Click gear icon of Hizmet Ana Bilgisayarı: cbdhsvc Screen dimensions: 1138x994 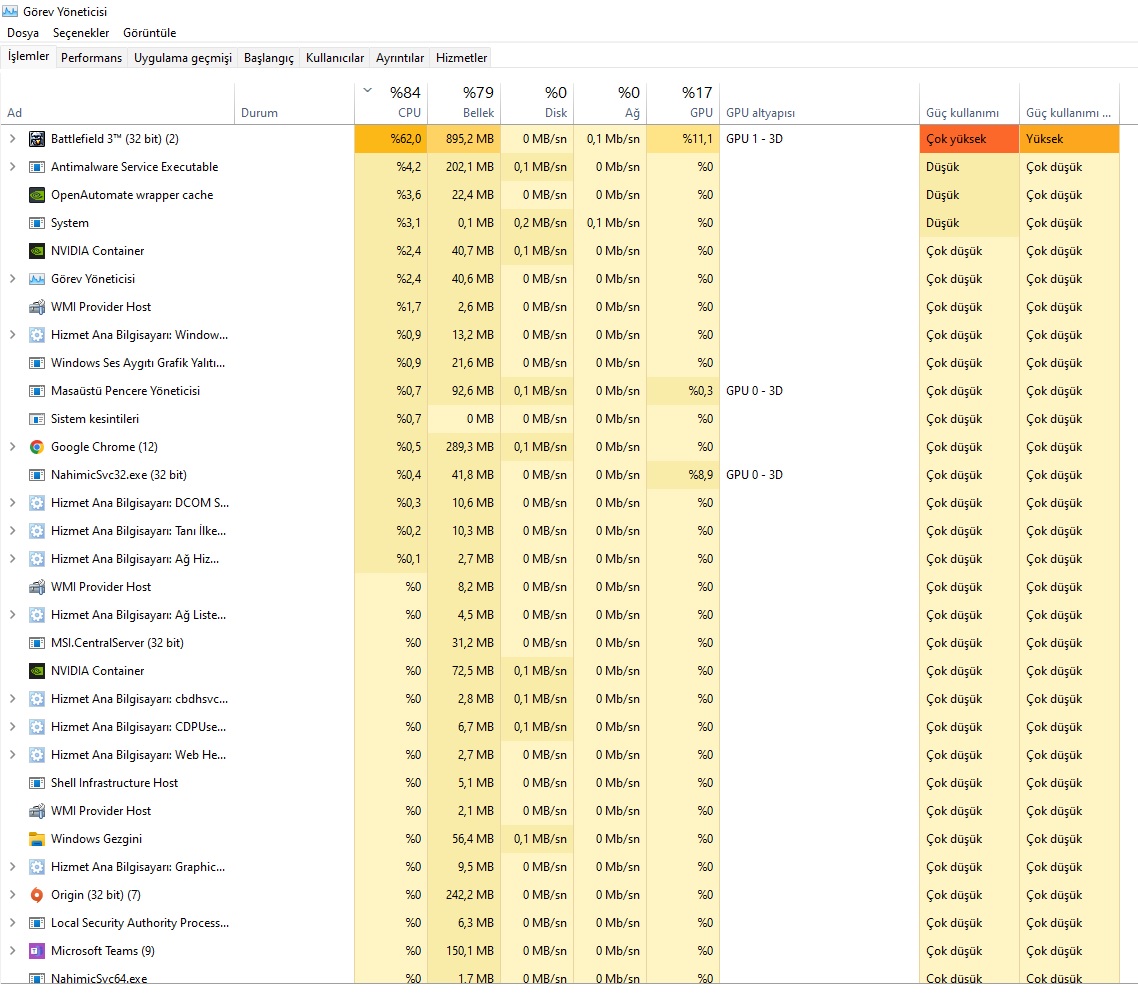(36, 699)
